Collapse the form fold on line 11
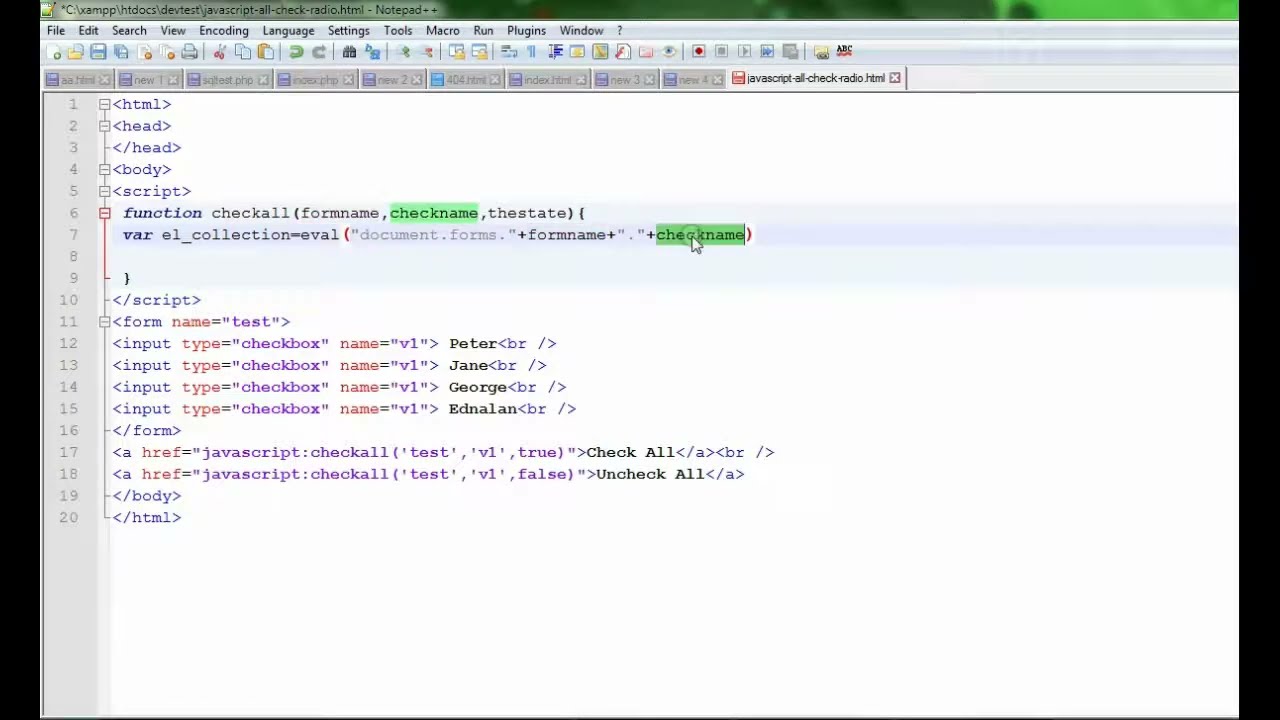 [x=104, y=322]
